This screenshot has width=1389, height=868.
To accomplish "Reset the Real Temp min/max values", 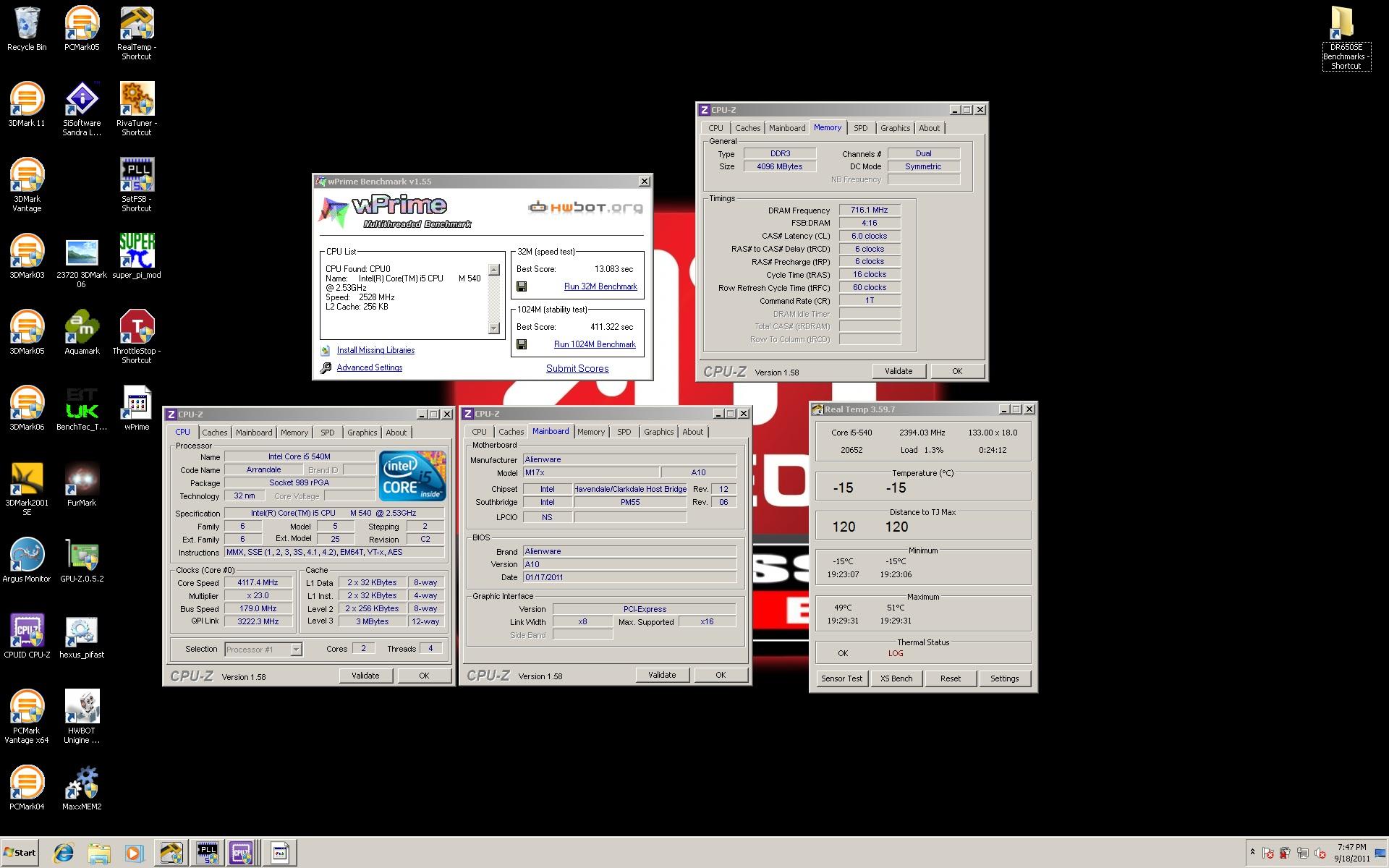I will (950, 678).
